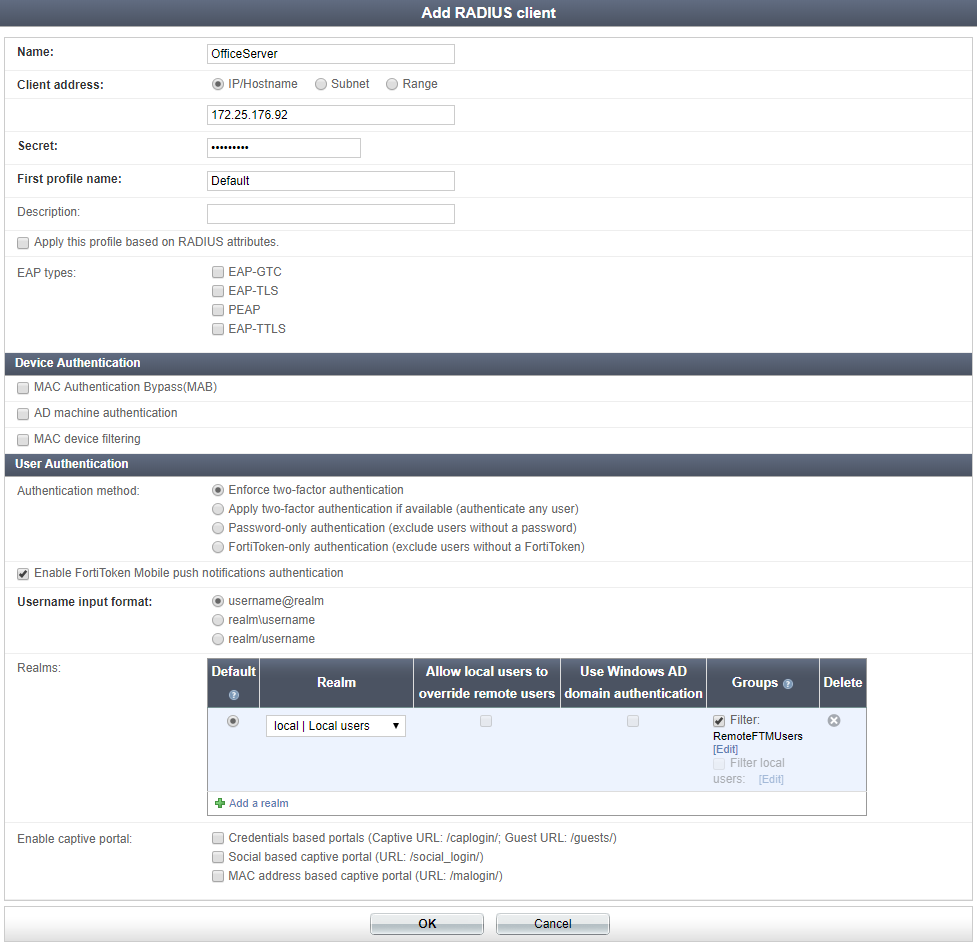
Task: Enable the EAP-TLS type
Action: (218, 291)
